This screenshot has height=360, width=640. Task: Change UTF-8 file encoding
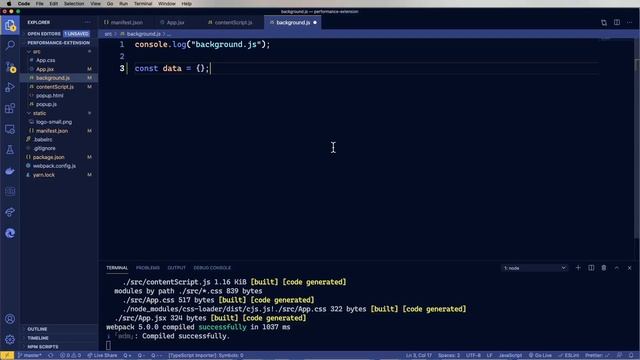[x=473, y=356]
